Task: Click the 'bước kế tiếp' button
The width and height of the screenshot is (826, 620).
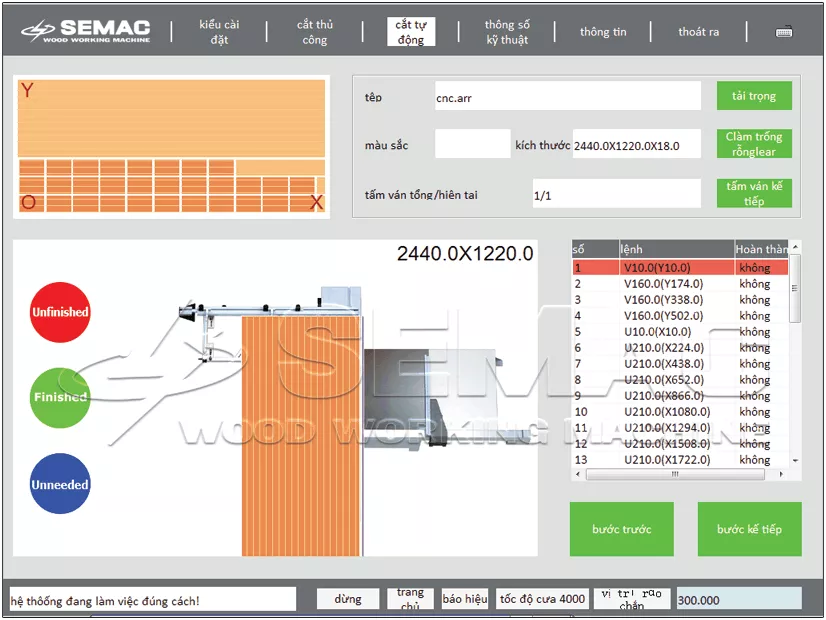Action: [x=749, y=529]
